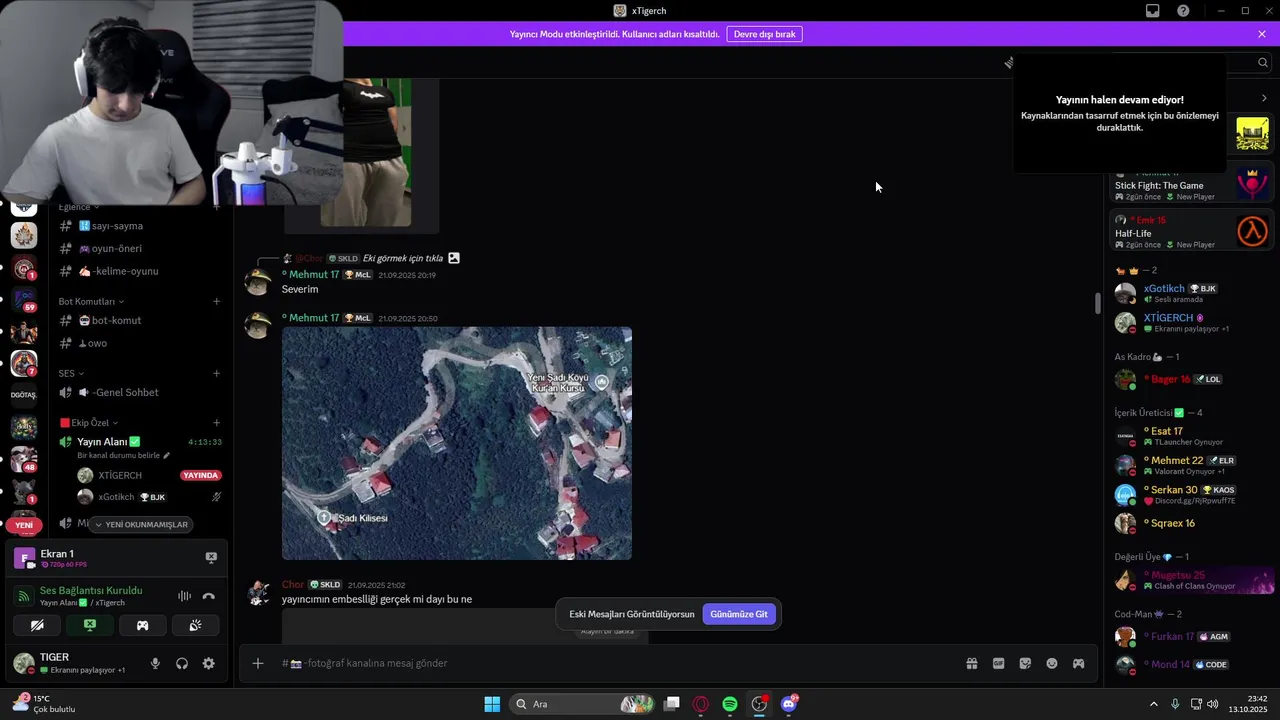Click the message attachment plus button
This screenshot has width=1280, height=720.
pos(258,663)
